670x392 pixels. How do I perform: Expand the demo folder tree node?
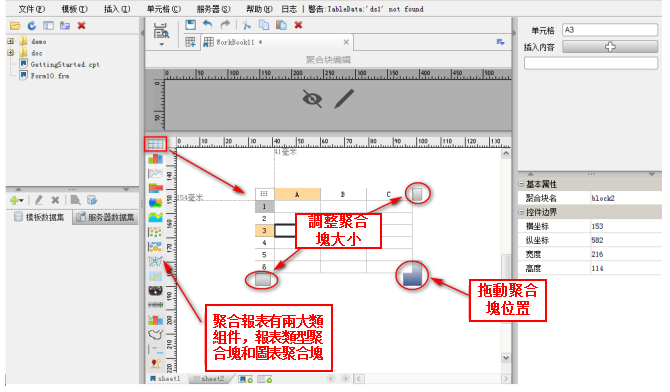pos(11,41)
